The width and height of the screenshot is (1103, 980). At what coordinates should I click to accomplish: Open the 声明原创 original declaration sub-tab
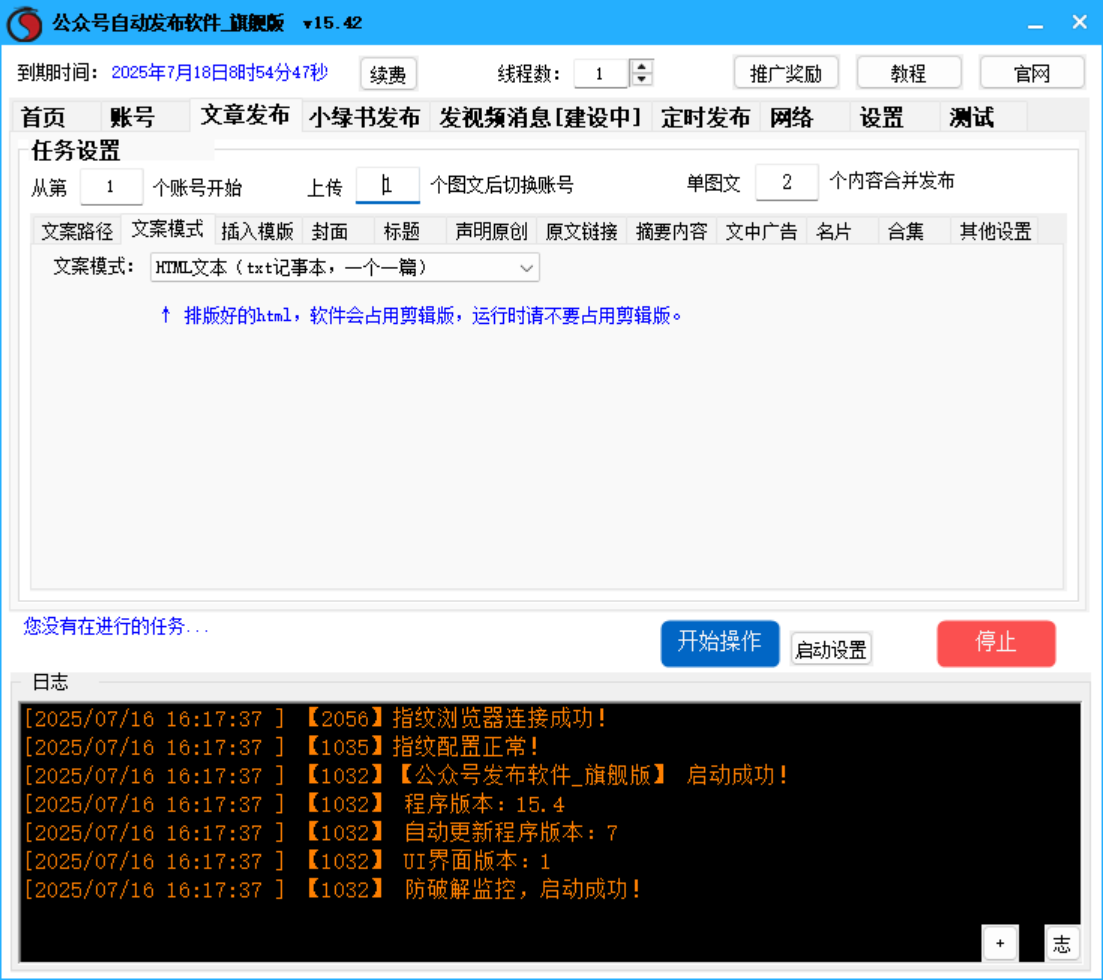[x=491, y=231]
